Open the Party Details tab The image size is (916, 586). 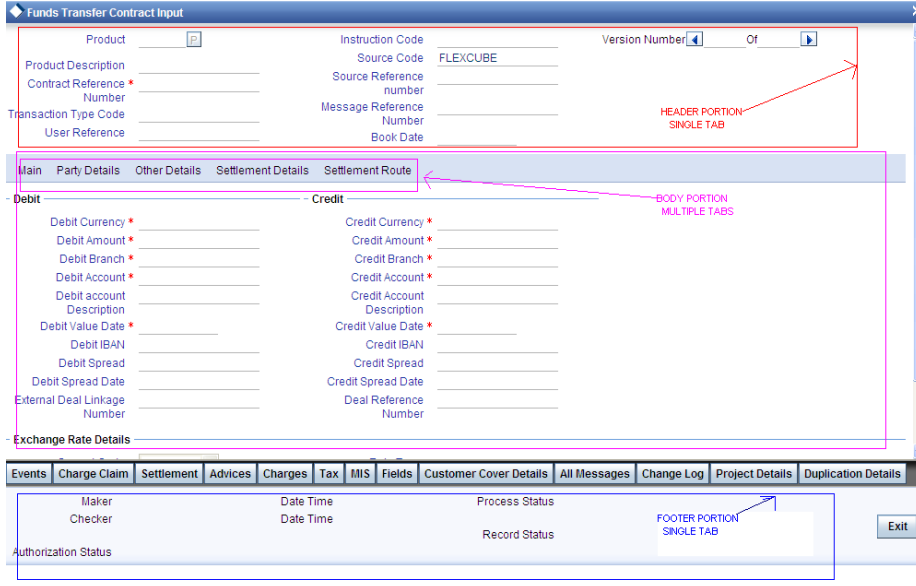[x=88, y=170]
